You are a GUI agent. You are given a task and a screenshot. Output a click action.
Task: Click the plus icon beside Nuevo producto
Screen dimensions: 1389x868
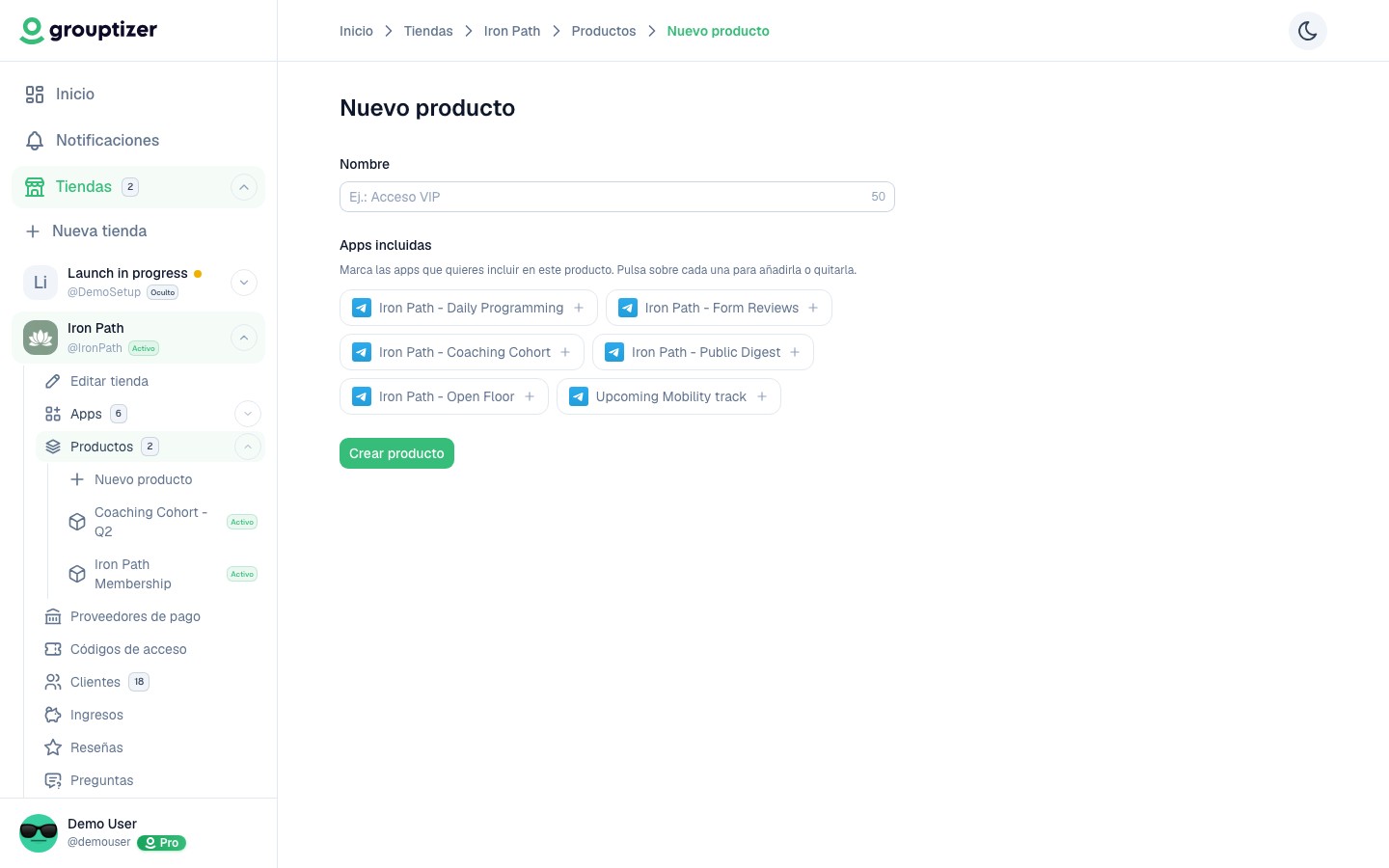tap(77, 479)
